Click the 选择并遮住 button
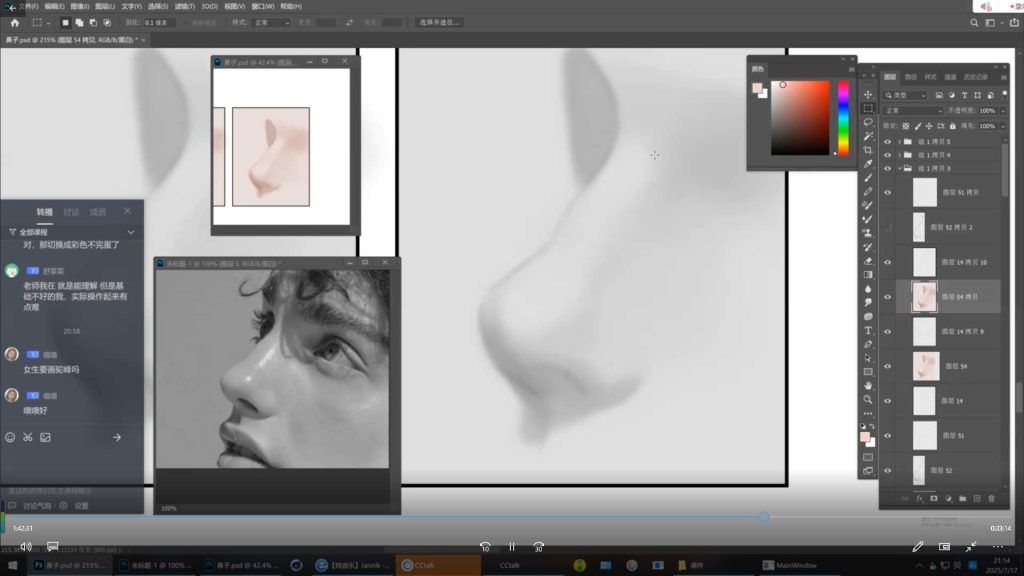The image size is (1024, 576). pyautogui.click(x=437, y=22)
